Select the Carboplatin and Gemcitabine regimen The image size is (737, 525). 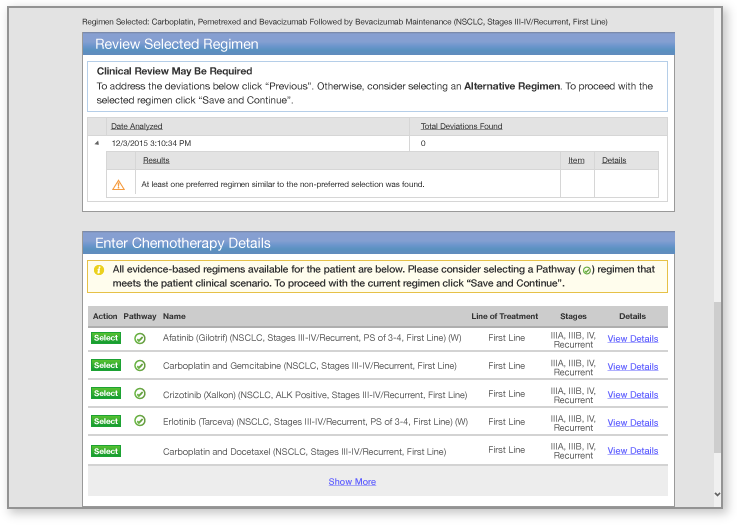[x=106, y=366]
